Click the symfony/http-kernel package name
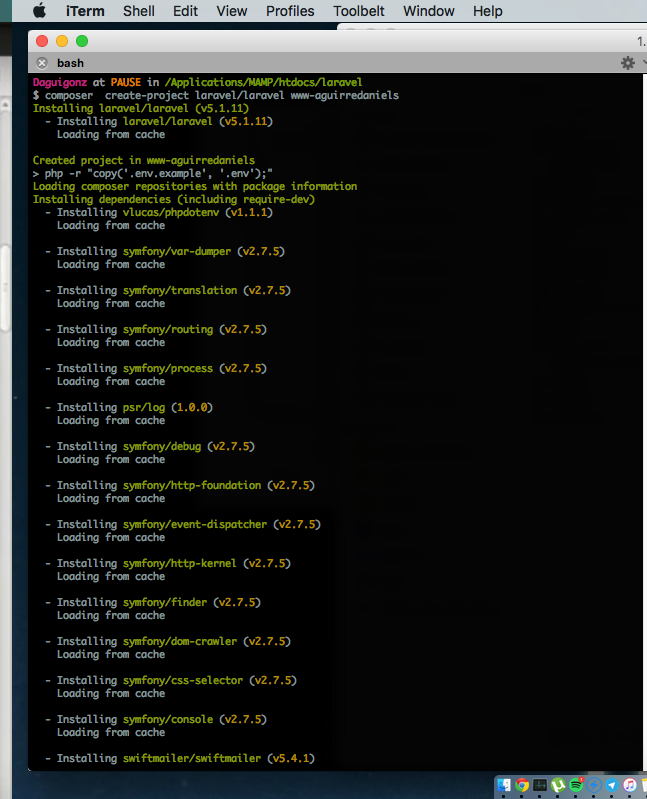This screenshot has height=799, width=647. coord(180,563)
